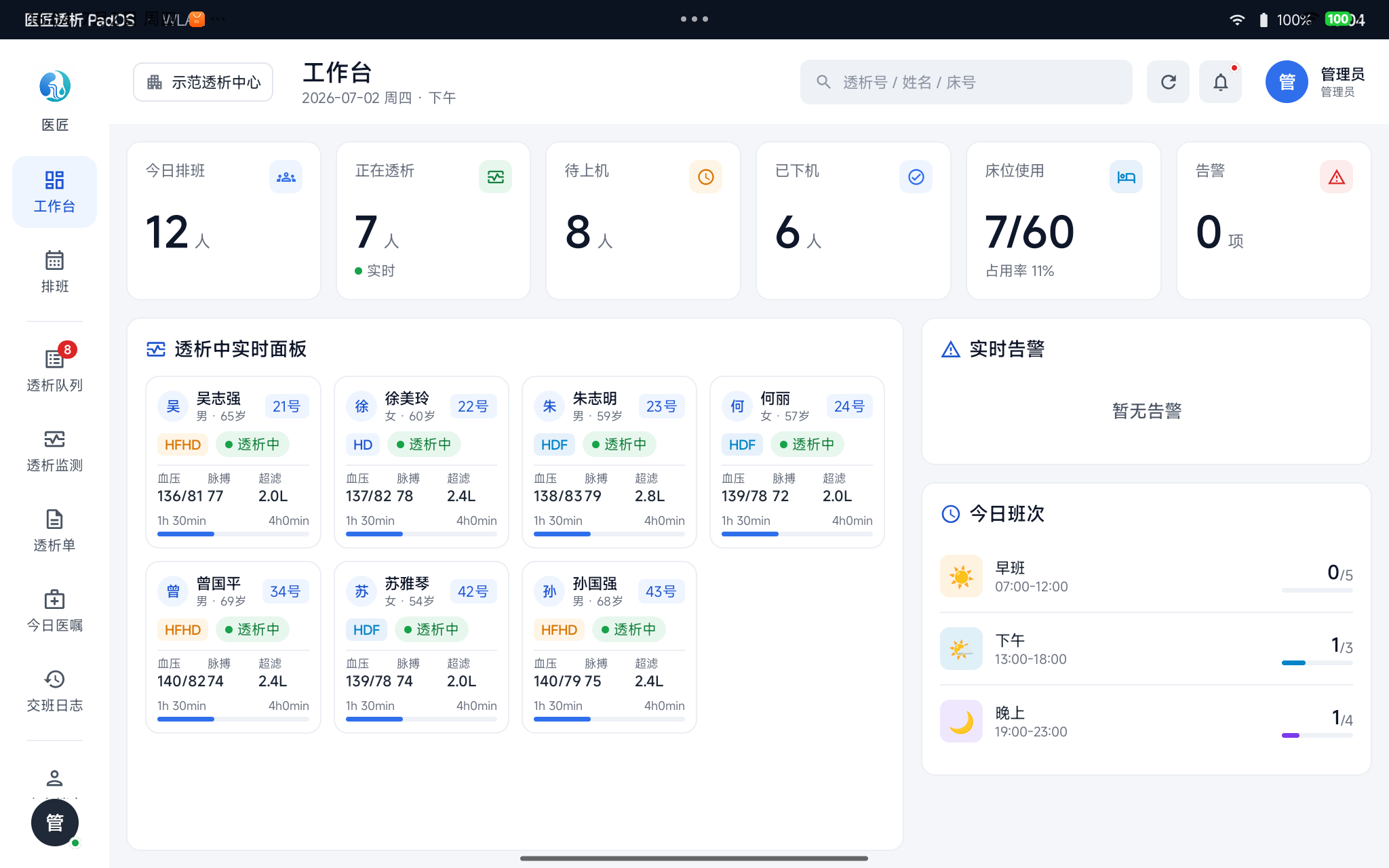Open 今日医嘱 sidebar entry
Viewport: 1389px width, 868px height.
(54, 610)
